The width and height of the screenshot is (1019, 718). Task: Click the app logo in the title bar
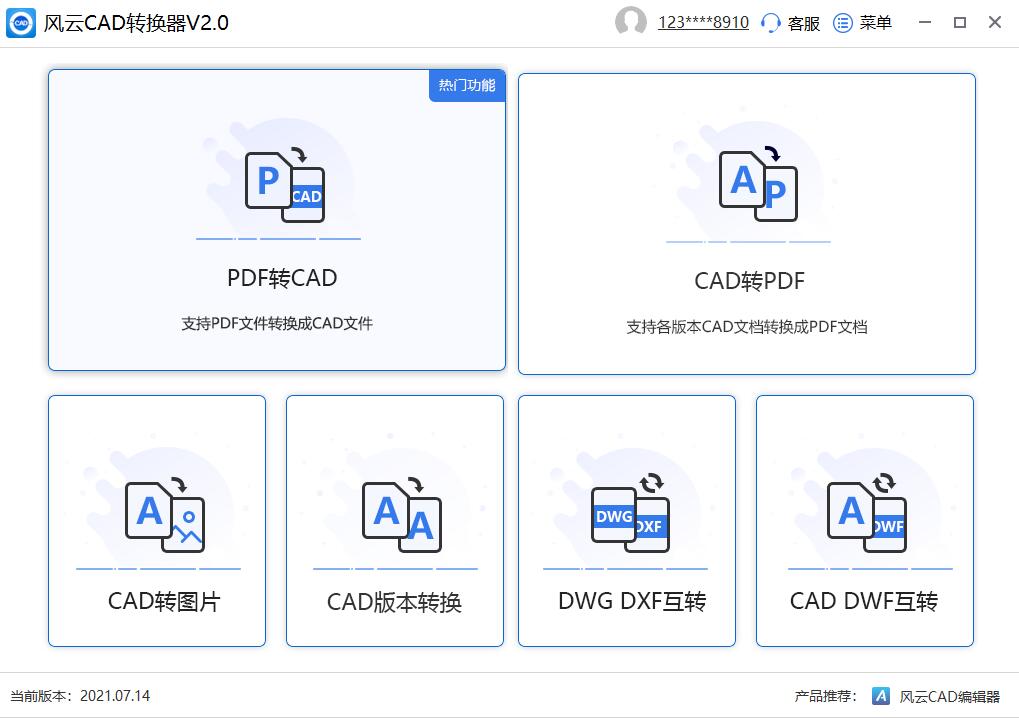click(21, 22)
